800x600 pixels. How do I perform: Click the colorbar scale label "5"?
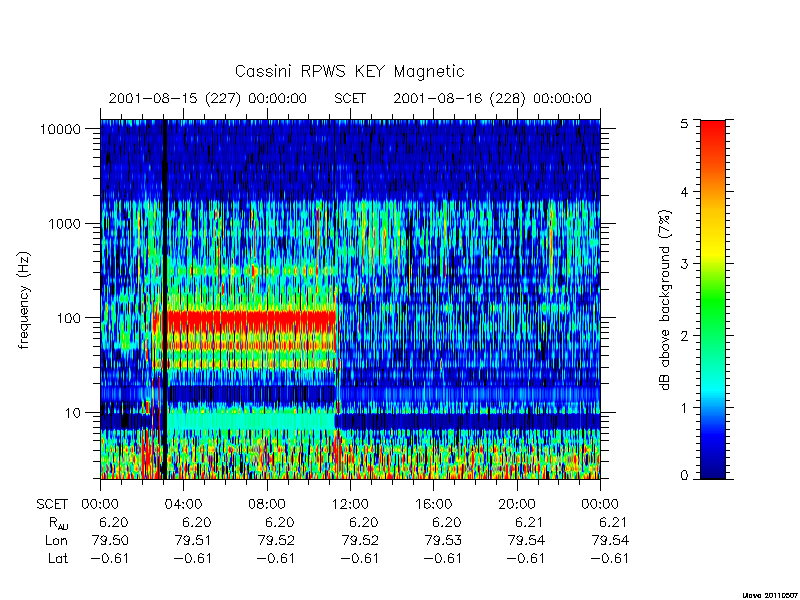(684, 123)
